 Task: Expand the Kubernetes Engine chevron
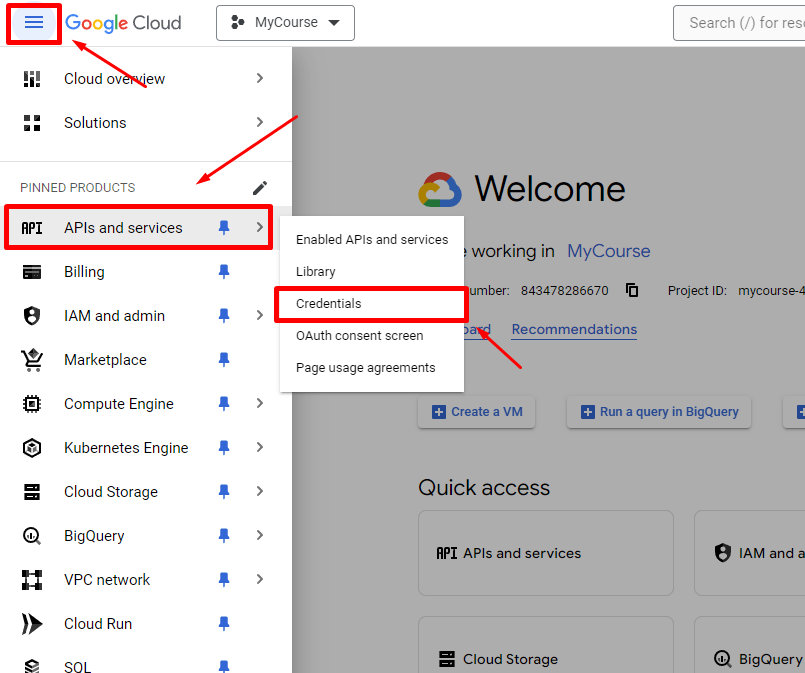(x=260, y=448)
